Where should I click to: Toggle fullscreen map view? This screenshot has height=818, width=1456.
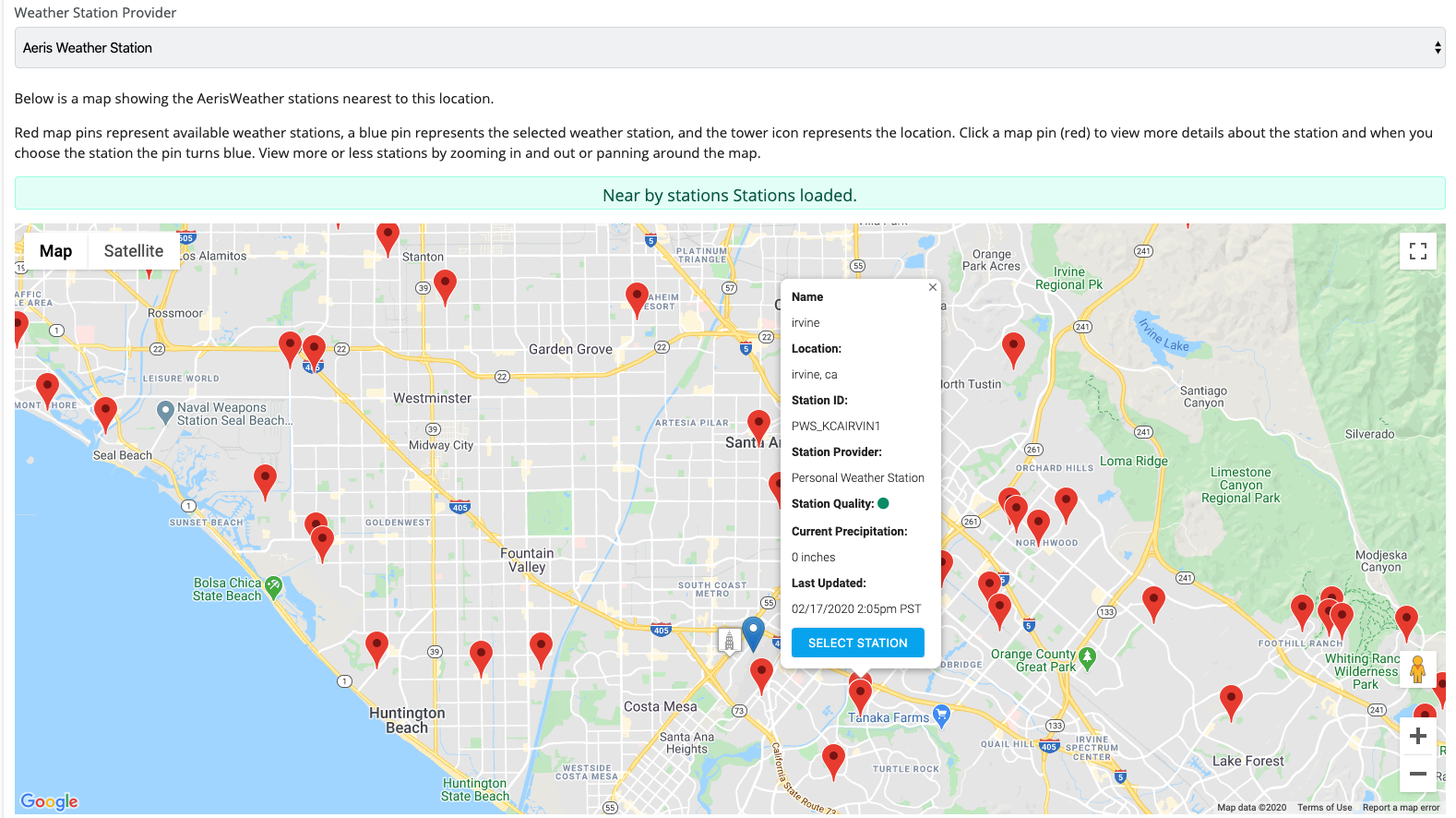pyautogui.click(x=1418, y=251)
